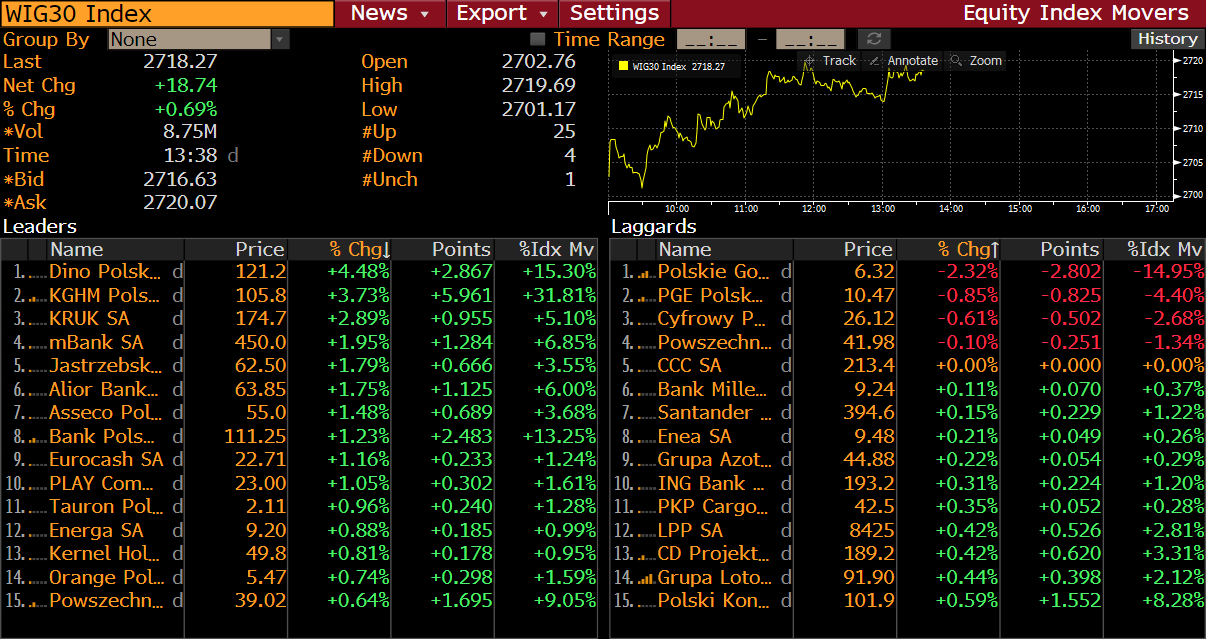Expand the News menu arrow
Screen dimensions: 1206x639
click(x=425, y=14)
